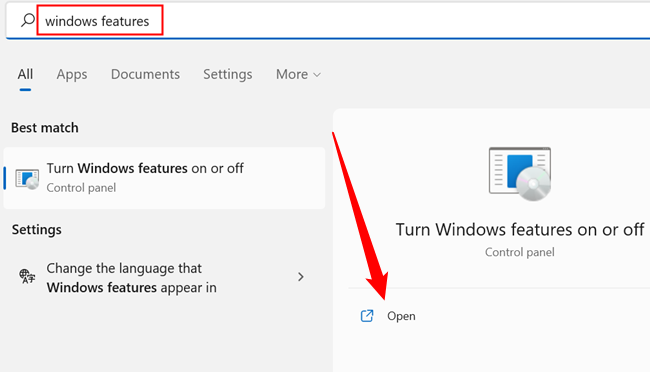The width and height of the screenshot is (650, 372).
Task: Click the language globe icon in the Settings result
Action: pyautogui.click(x=27, y=276)
